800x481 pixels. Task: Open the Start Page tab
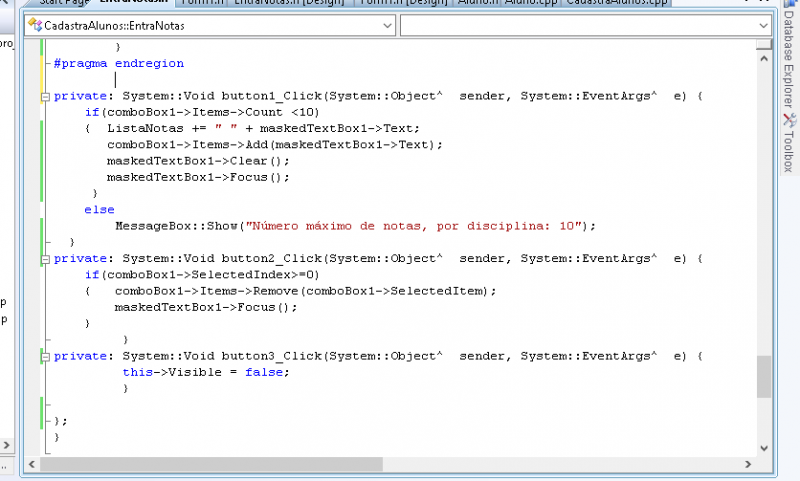[x=62, y=3]
